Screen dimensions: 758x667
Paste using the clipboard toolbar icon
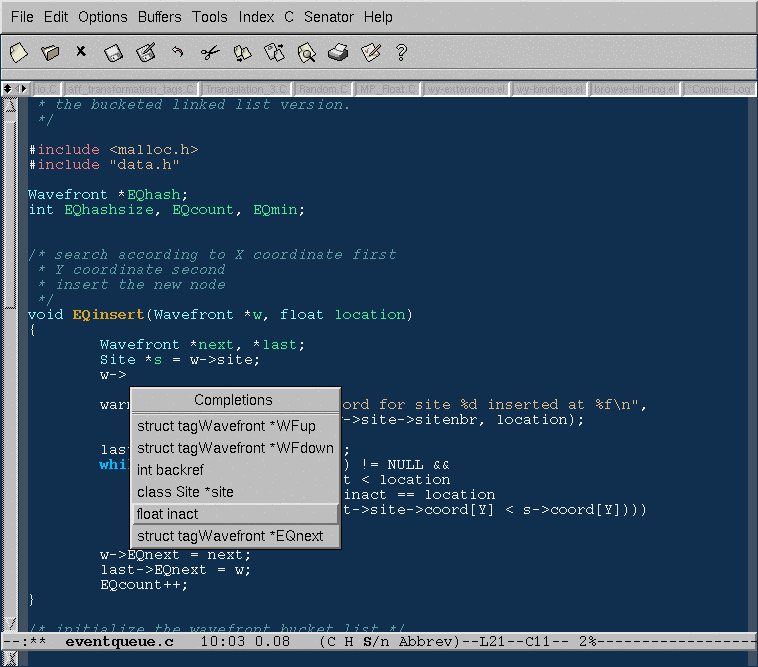pyautogui.click(x=274, y=52)
